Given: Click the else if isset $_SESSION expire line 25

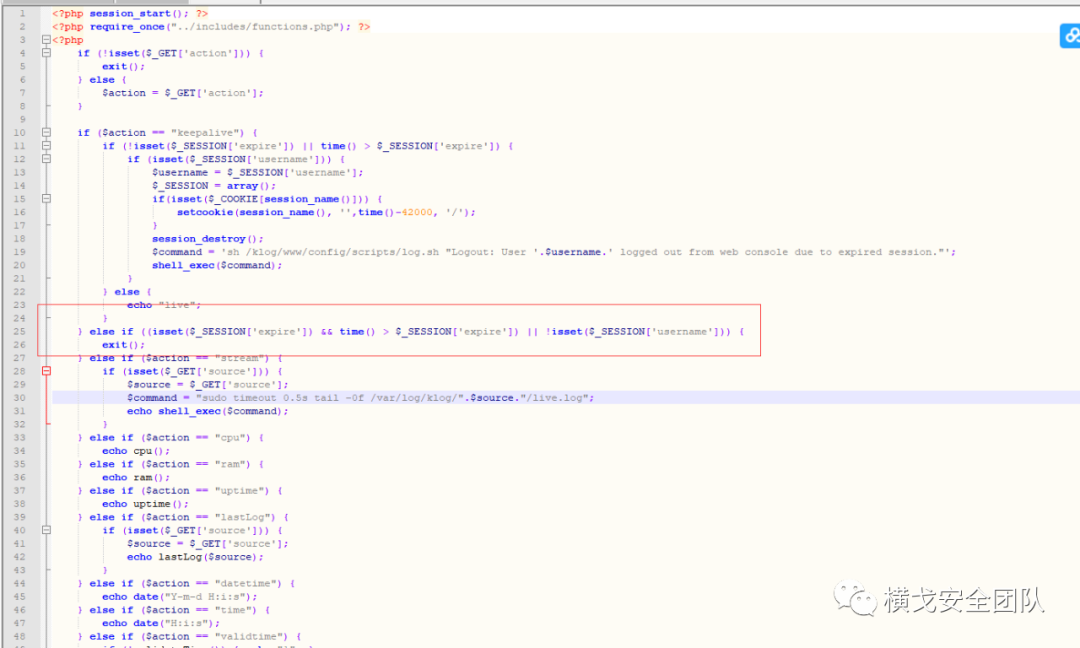Looking at the screenshot, I should click(x=411, y=331).
